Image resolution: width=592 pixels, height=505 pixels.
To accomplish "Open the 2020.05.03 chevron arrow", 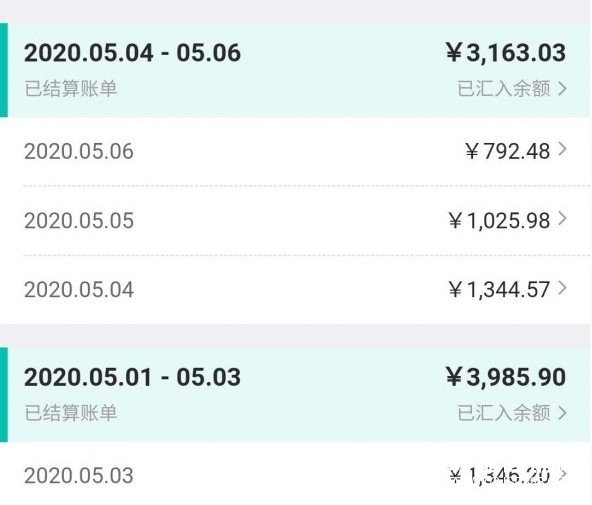I will coord(562,474).
